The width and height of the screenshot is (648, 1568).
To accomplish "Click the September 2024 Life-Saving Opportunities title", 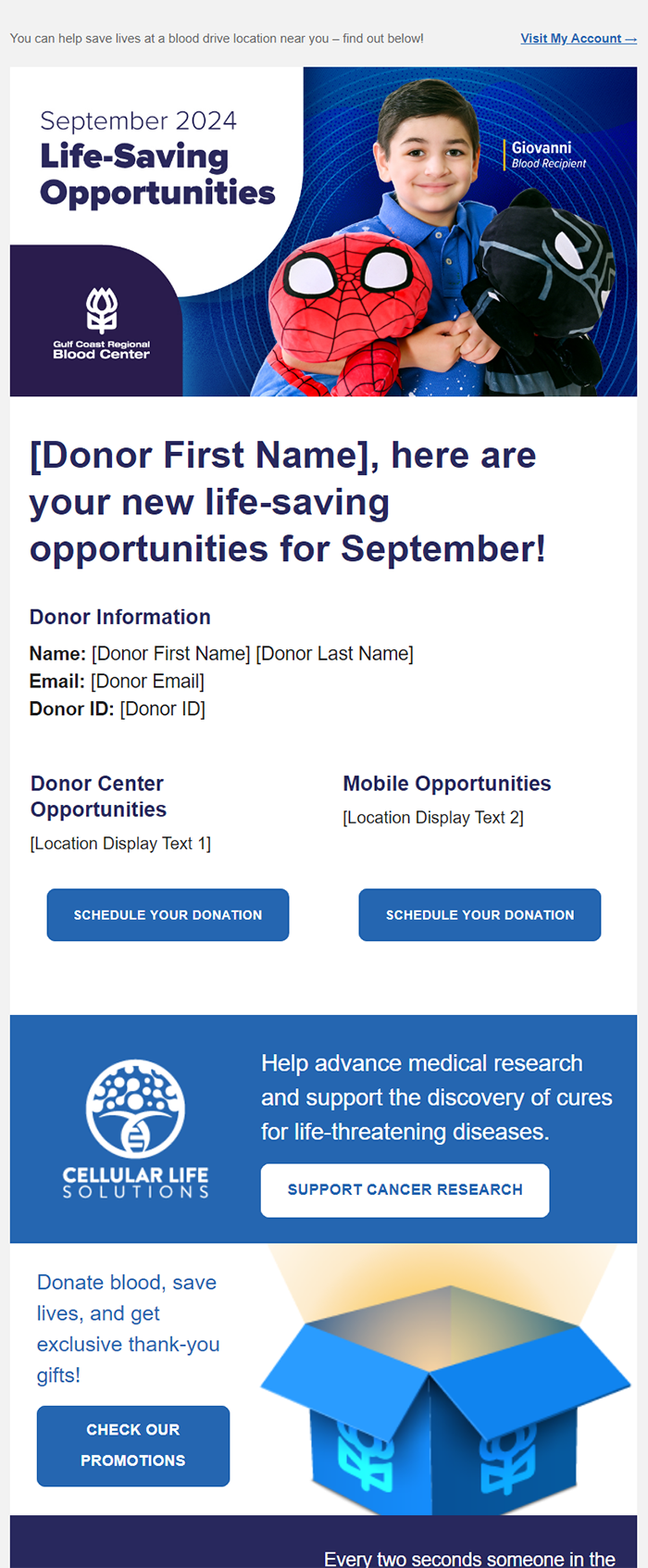I will point(156,159).
